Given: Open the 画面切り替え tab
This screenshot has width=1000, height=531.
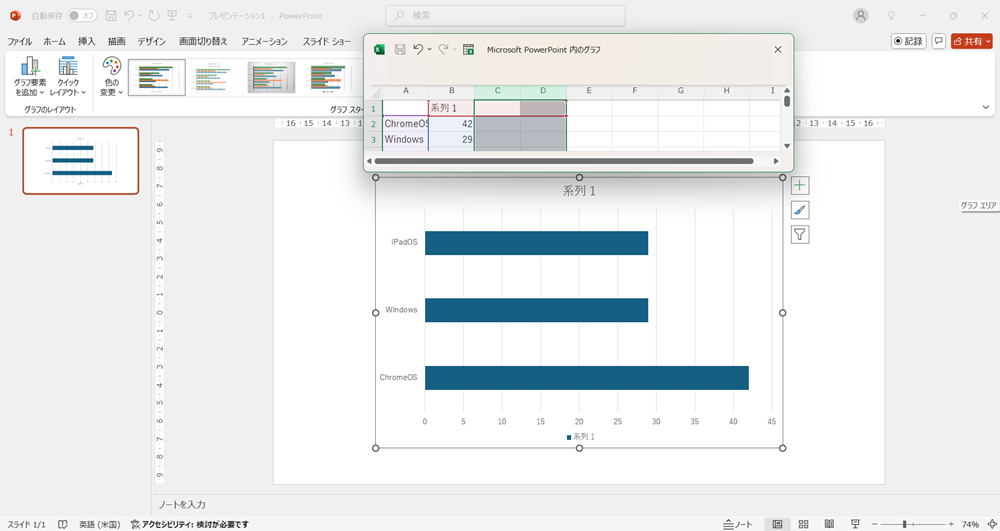Looking at the screenshot, I should click(203, 41).
